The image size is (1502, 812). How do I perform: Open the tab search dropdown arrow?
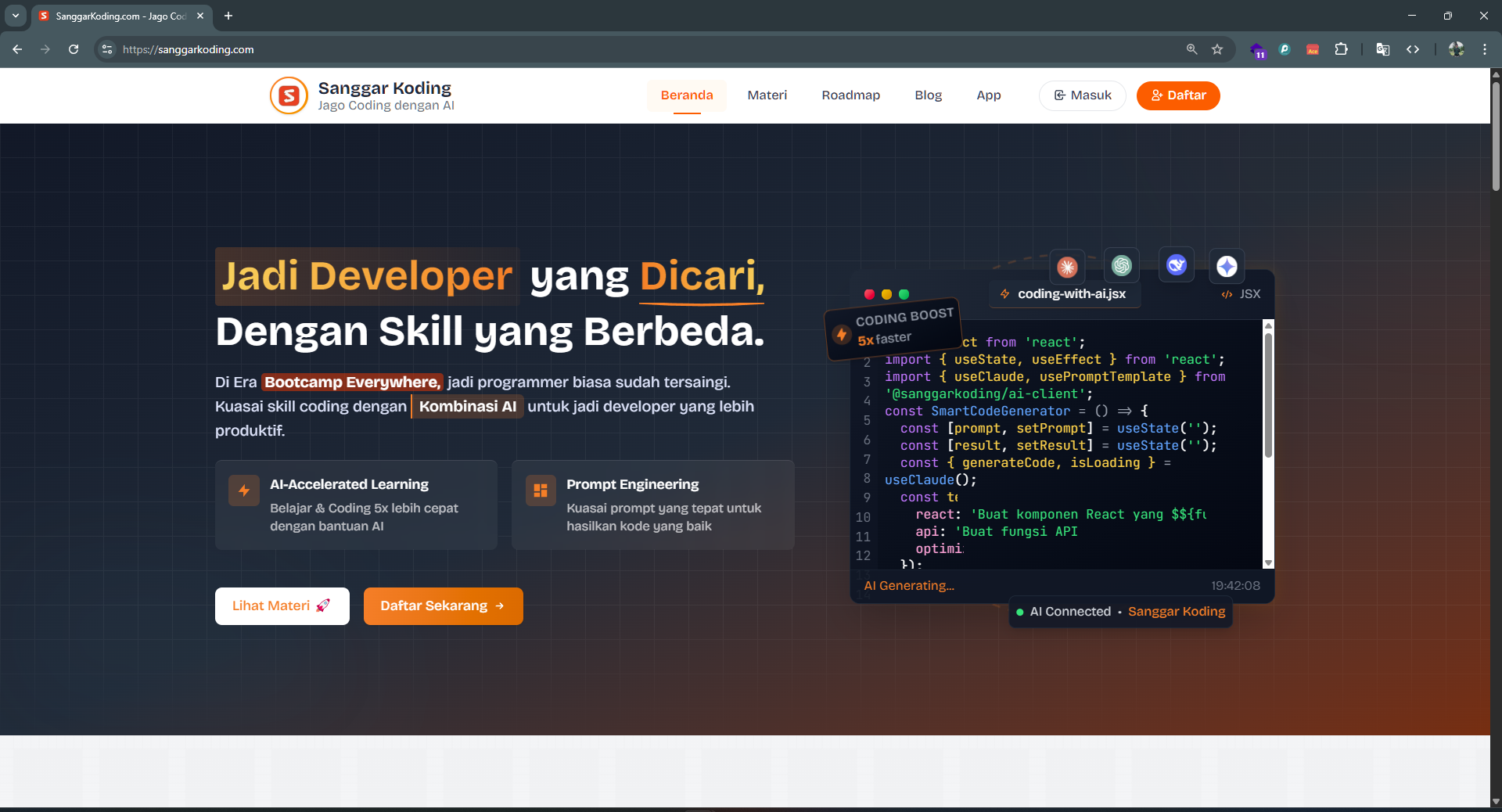[x=16, y=16]
